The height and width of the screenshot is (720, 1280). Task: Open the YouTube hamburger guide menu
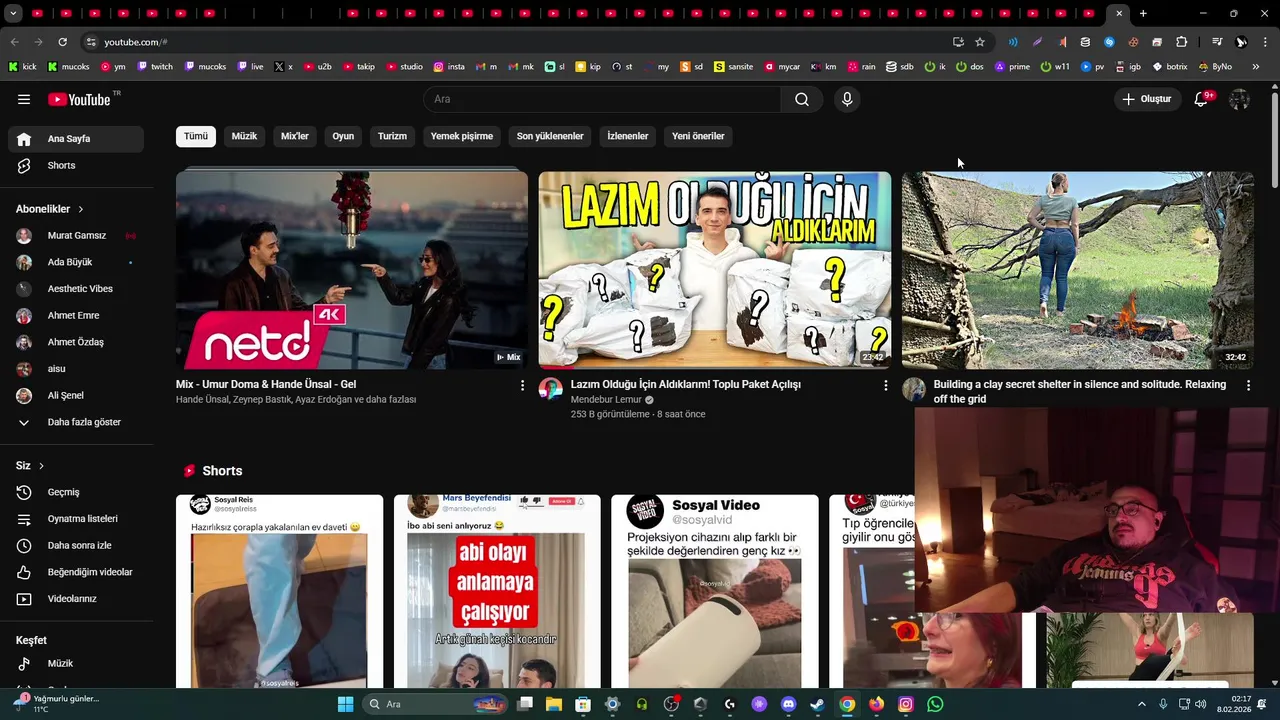pyautogui.click(x=24, y=99)
